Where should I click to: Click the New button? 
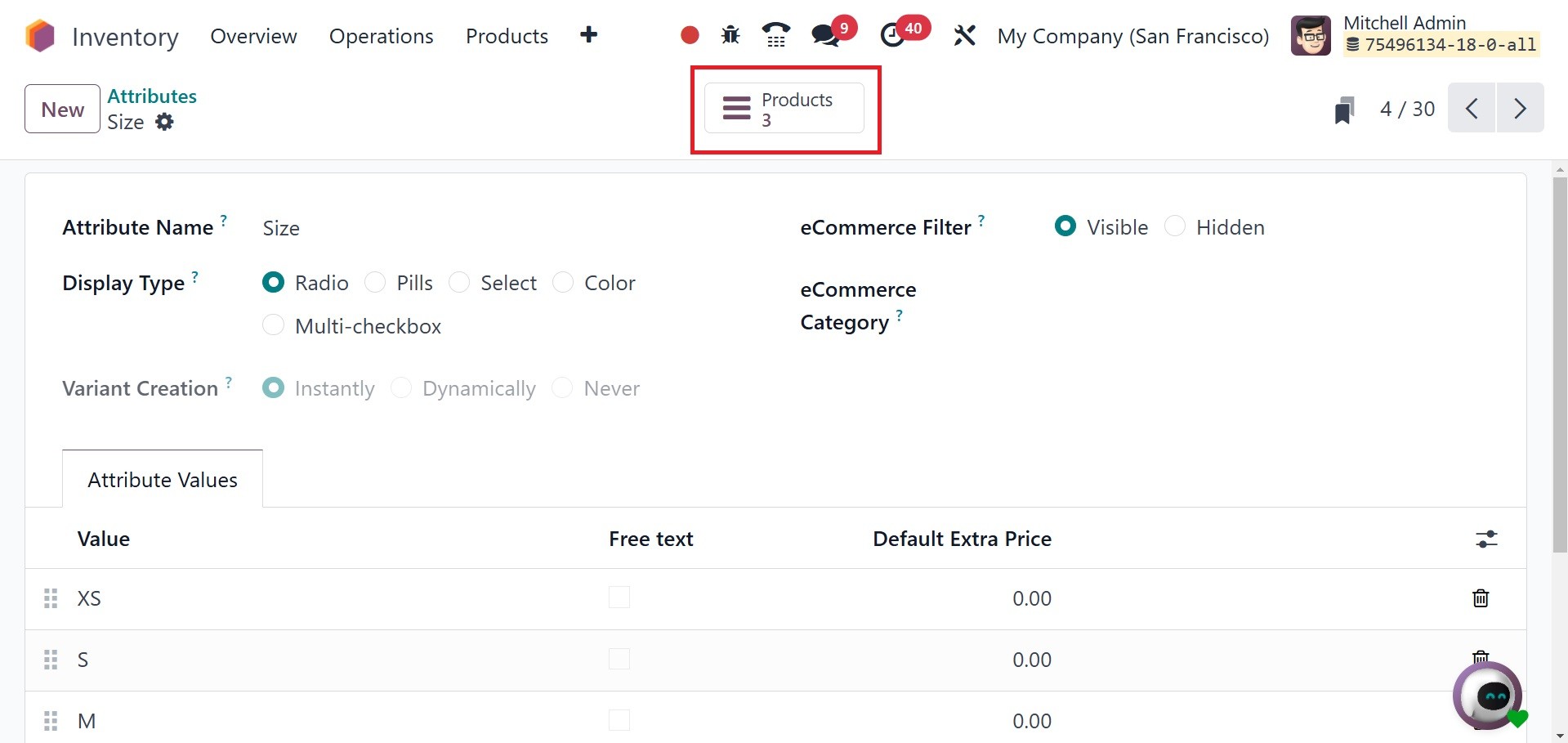tap(62, 109)
